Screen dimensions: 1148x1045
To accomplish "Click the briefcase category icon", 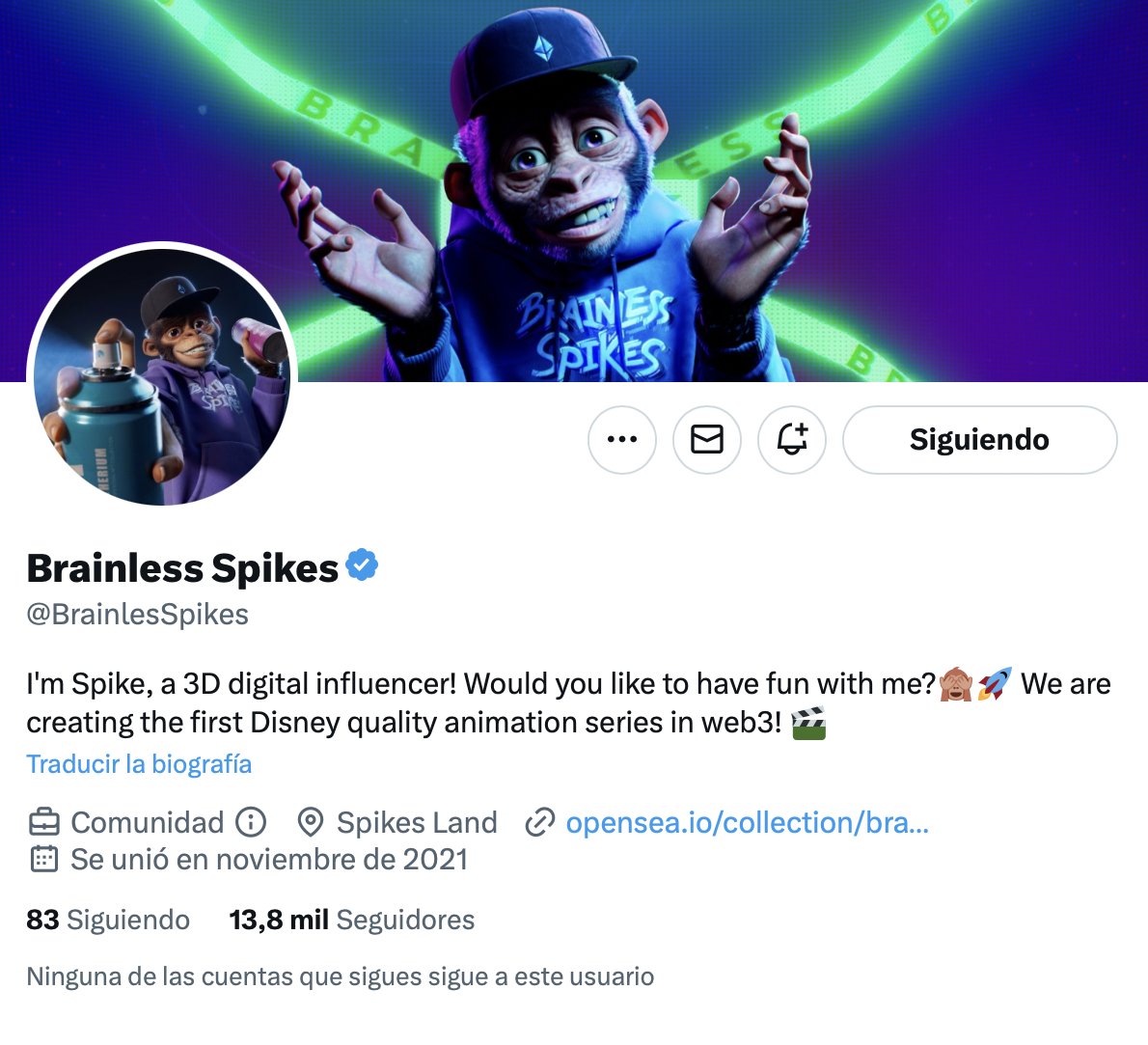I will click(x=44, y=822).
